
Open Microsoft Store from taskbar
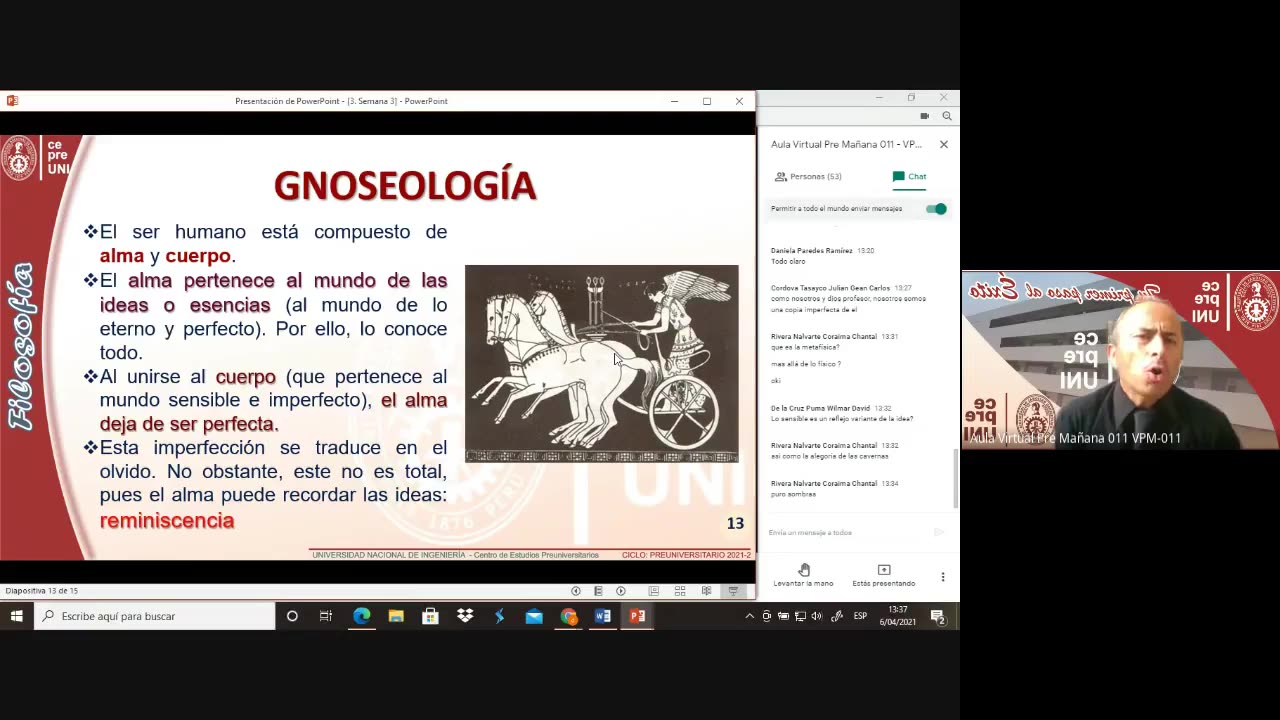tap(430, 616)
